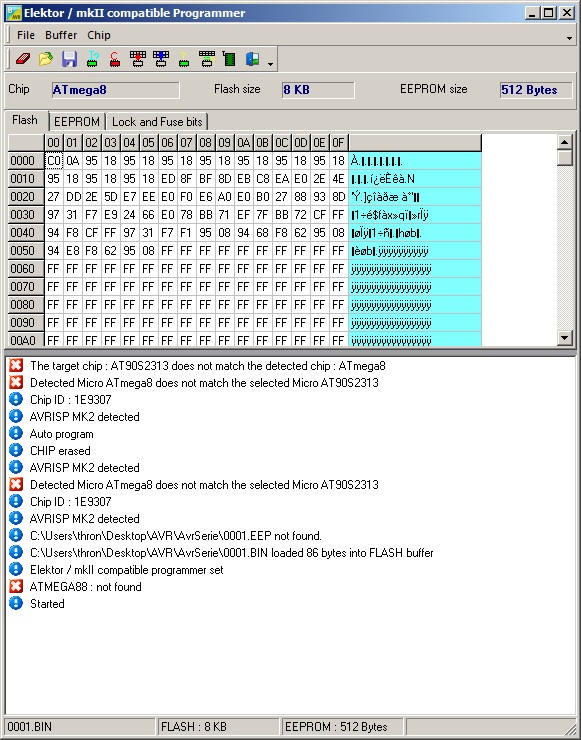Run blank check with yellow question chip icon
581x740 pixels.
coord(184,59)
